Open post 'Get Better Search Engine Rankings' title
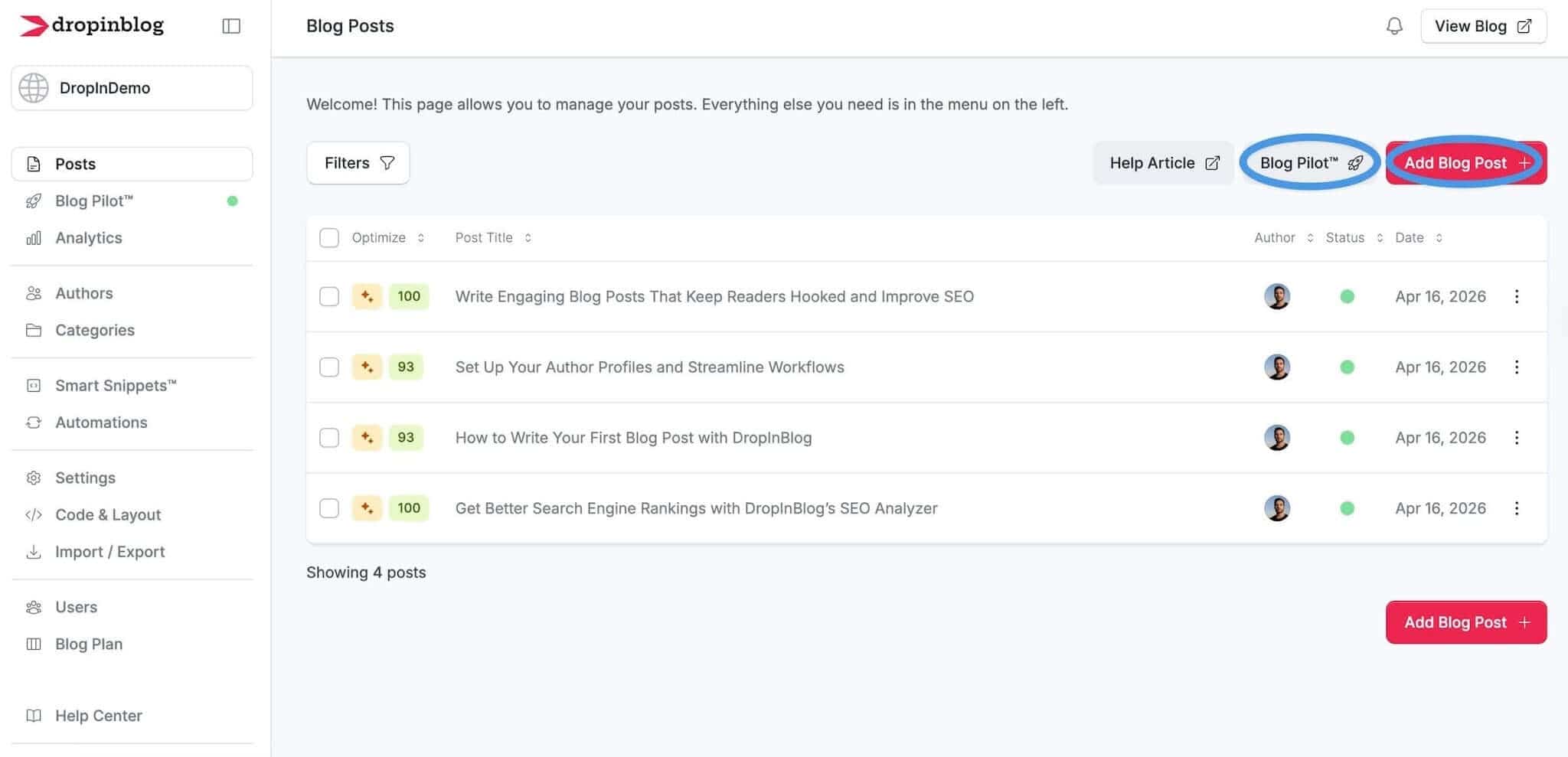The image size is (1568, 757). pos(696,508)
